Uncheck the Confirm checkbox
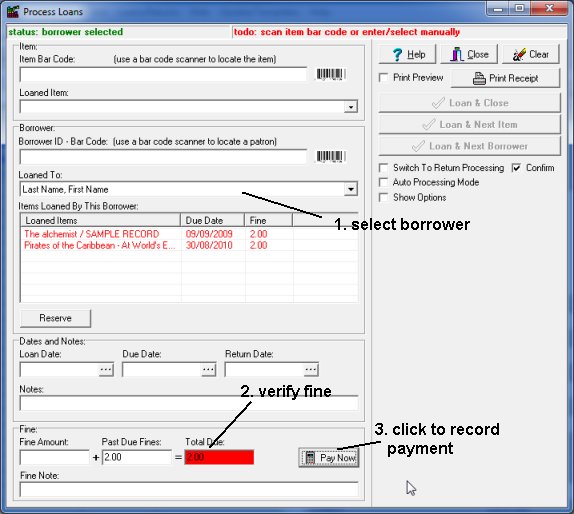Viewport: 574px width, 514px height. (516, 168)
